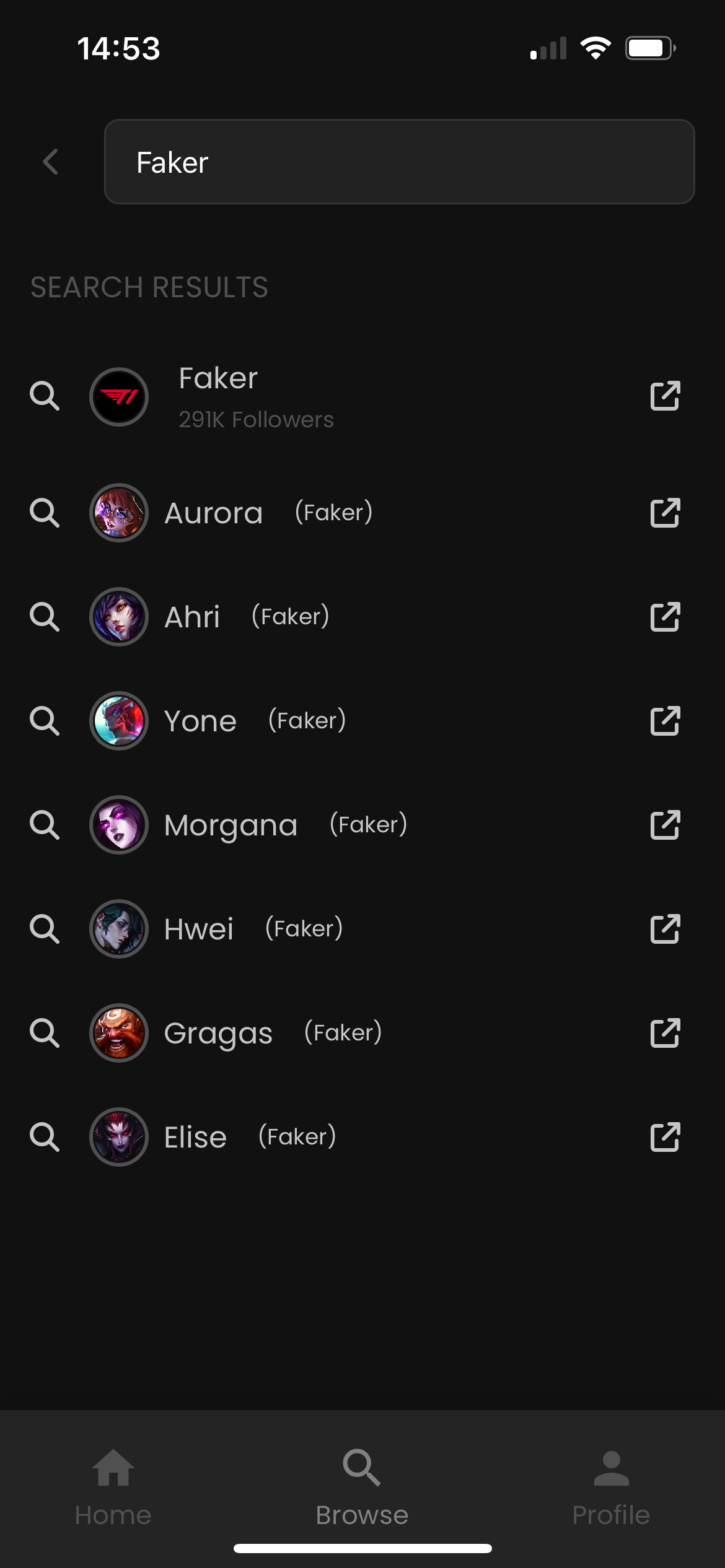
Task: Tap the back arrow beside search field
Action: pos(51,162)
